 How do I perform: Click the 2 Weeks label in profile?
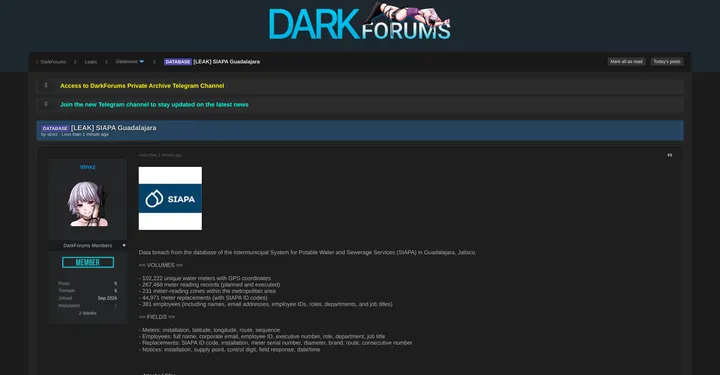87,313
